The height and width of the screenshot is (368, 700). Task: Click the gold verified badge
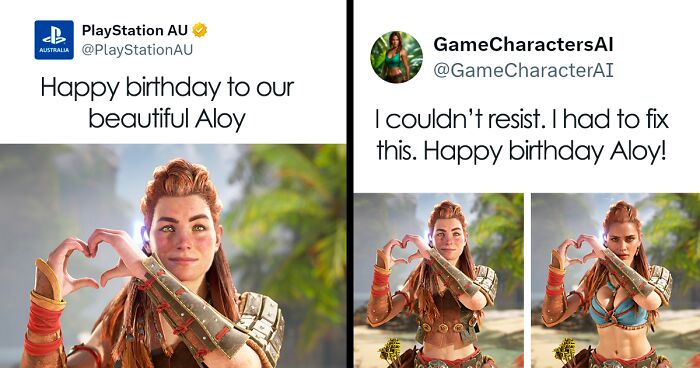(200, 30)
